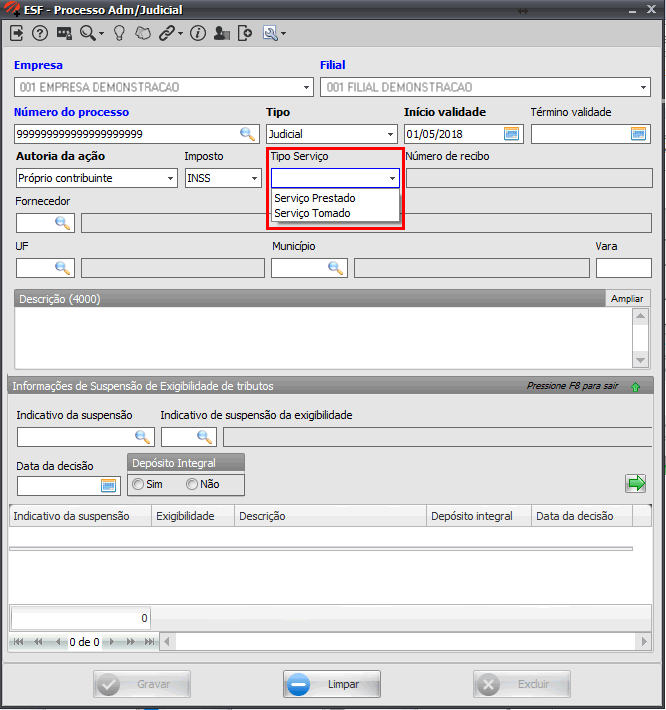Viewport: 666px width, 710px height.
Task: Click the exit door icon in toolbar
Action: (x=17, y=33)
